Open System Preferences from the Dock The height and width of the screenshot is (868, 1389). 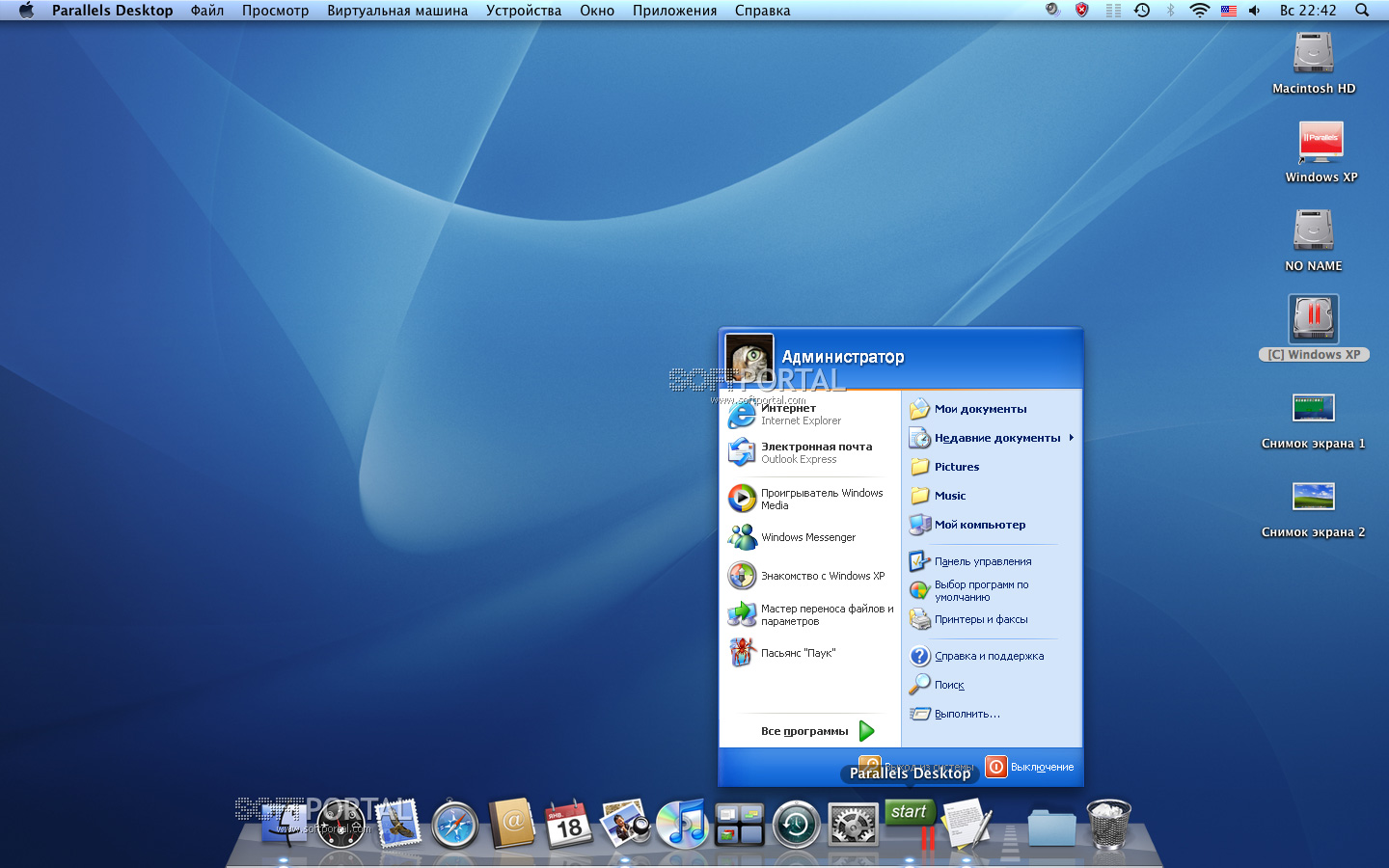pos(853,826)
